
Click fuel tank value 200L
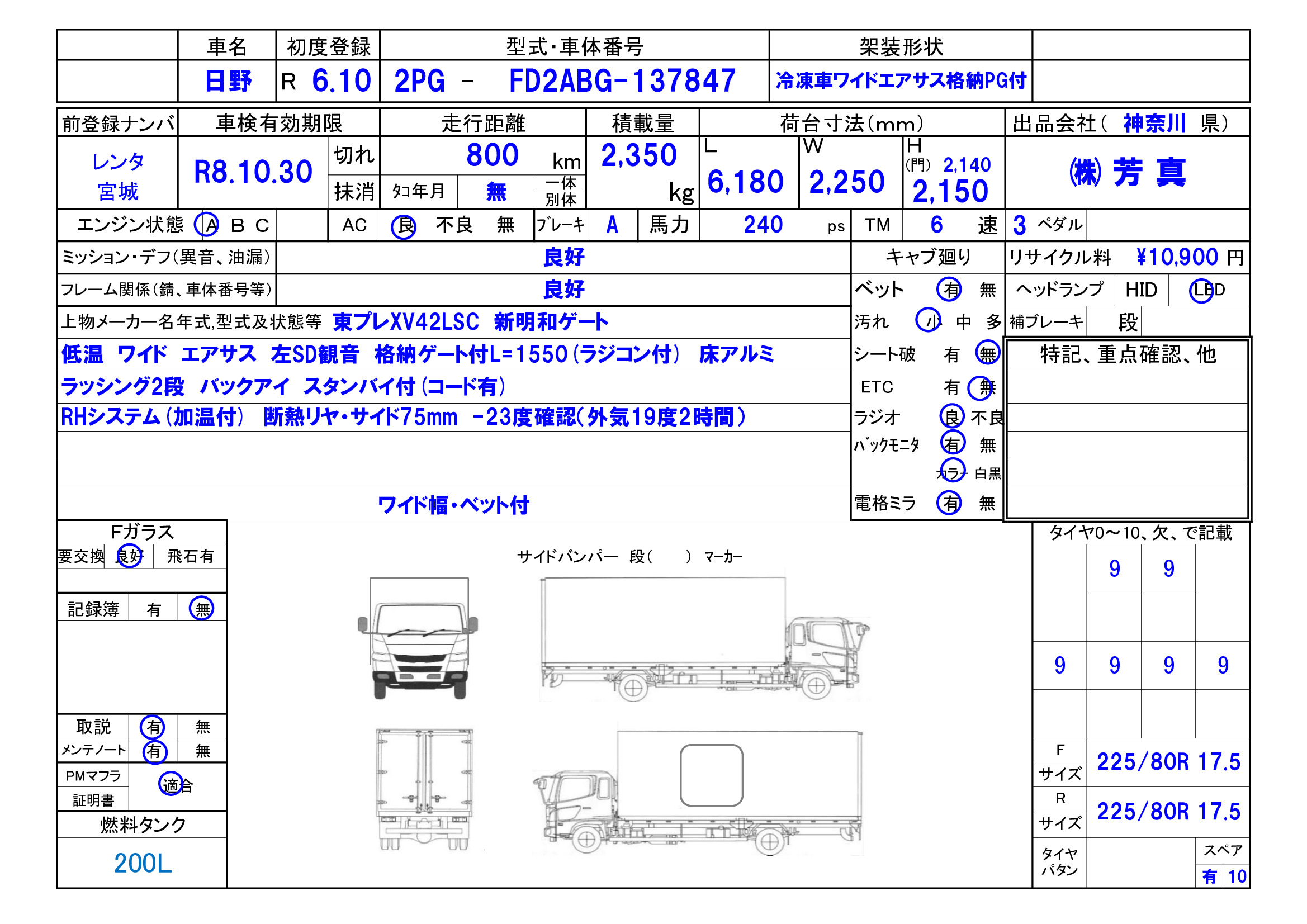[143, 863]
